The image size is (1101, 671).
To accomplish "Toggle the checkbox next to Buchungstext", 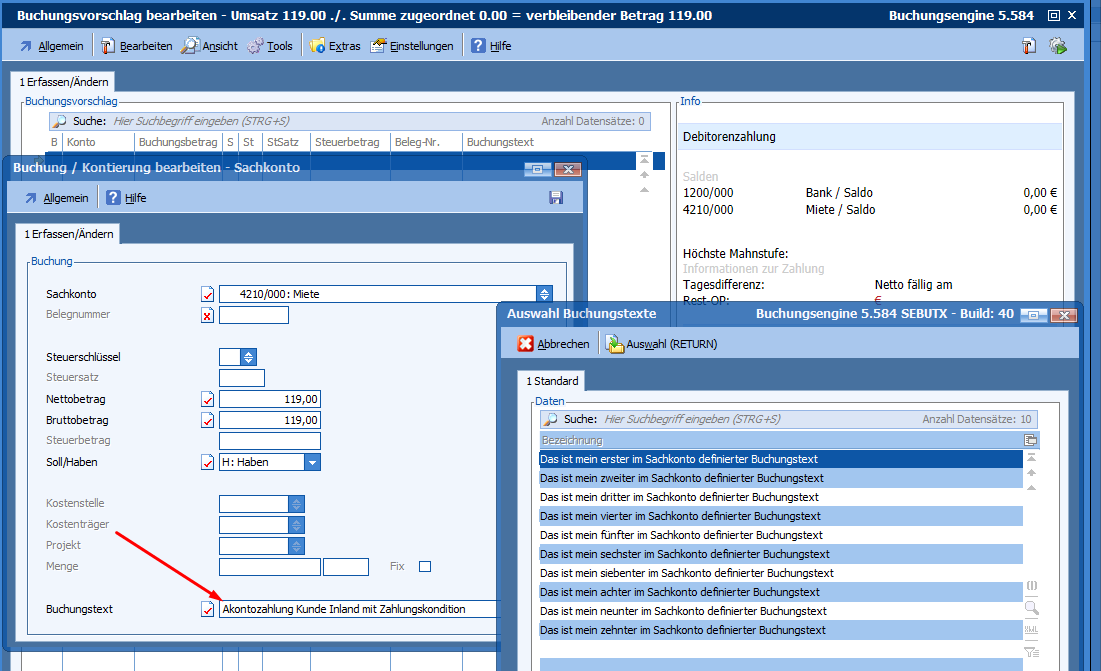I will click(208, 609).
